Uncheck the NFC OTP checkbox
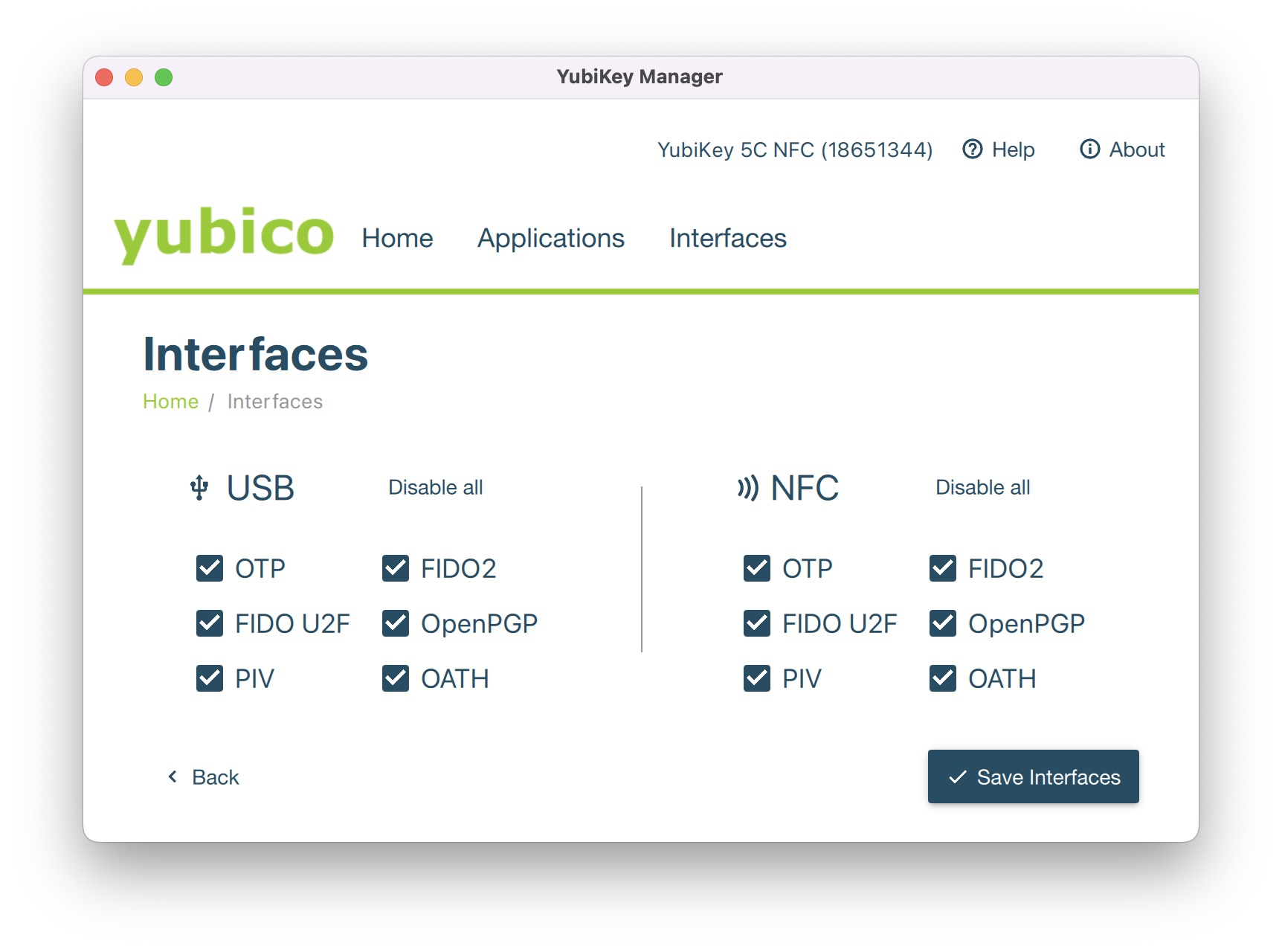The height and width of the screenshot is (952, 1282). click(757, 568)
